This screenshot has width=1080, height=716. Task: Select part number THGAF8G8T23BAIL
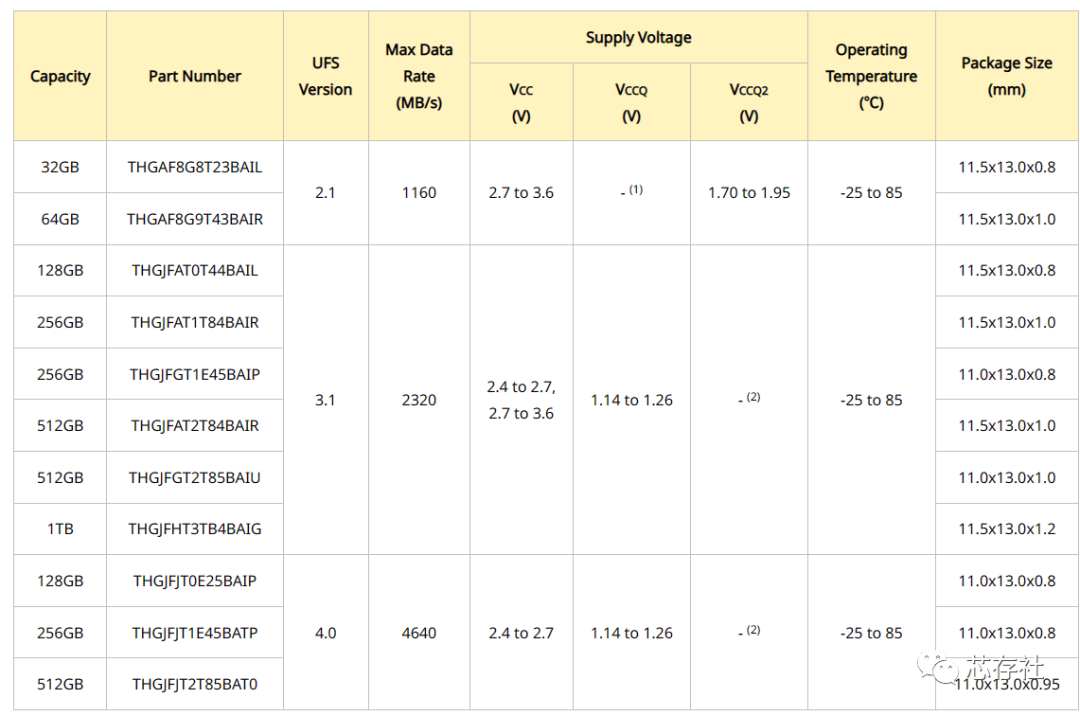point(195,167)
